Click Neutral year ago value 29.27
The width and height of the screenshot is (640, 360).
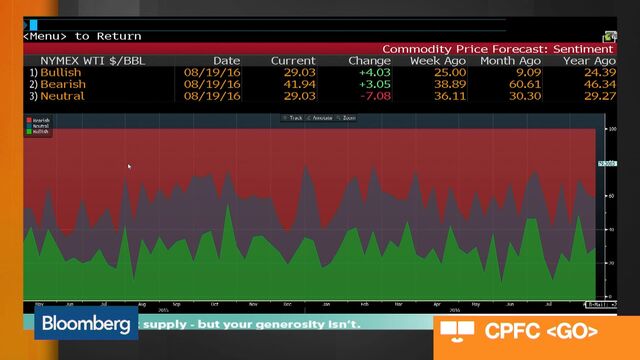[x=600, y=96]
